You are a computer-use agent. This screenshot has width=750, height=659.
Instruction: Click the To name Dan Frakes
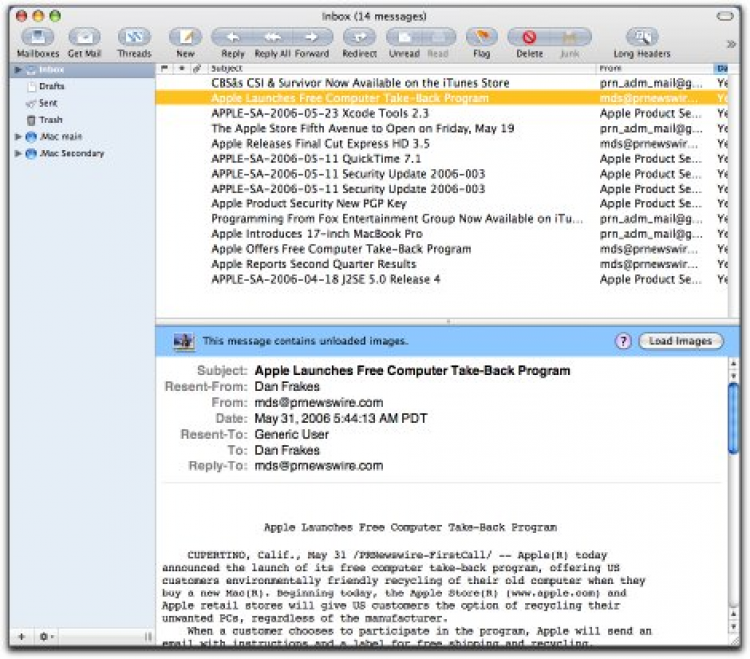[287, 450]
